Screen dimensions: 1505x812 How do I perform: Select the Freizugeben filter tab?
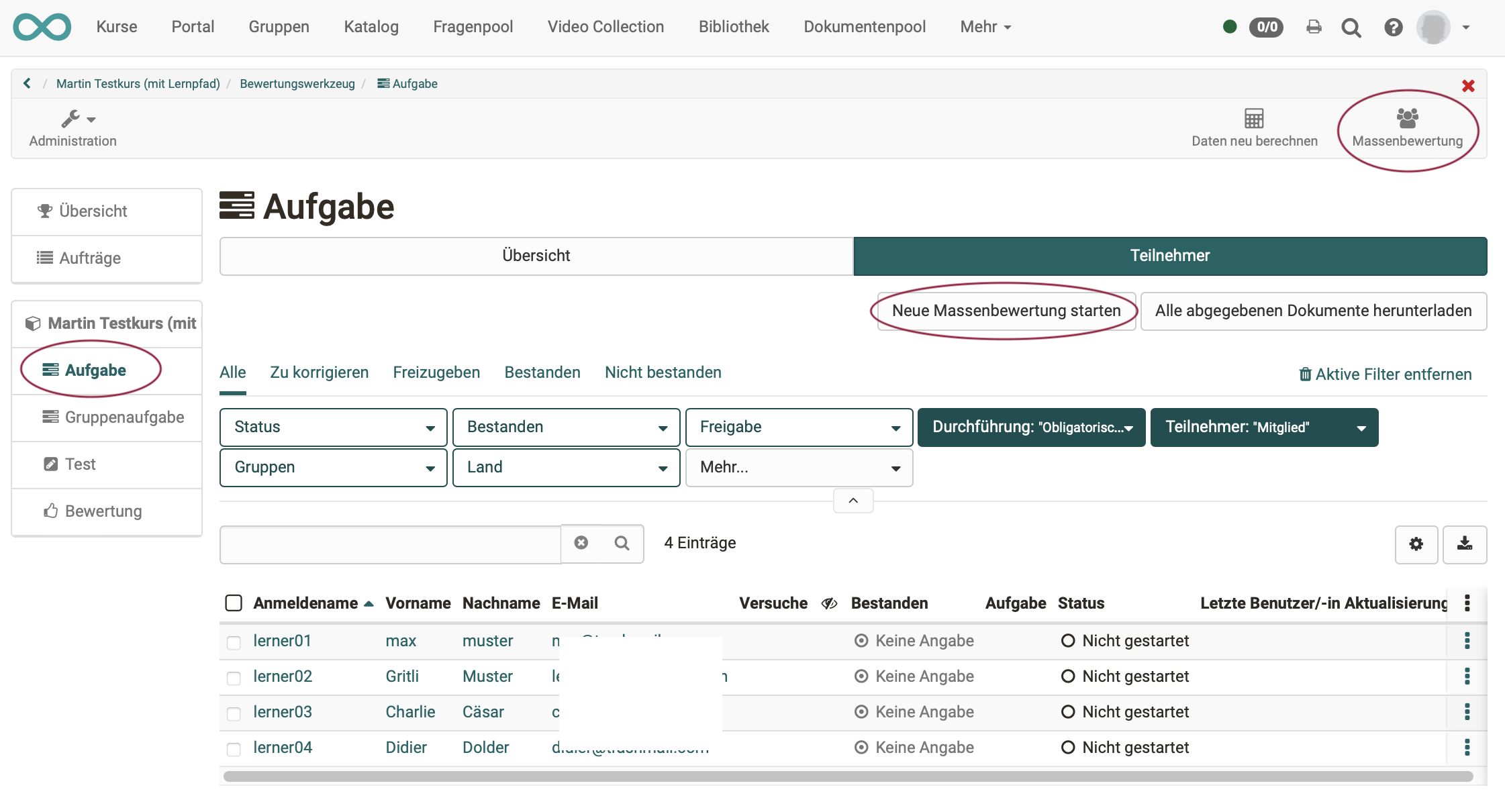(x=436, y=372)
